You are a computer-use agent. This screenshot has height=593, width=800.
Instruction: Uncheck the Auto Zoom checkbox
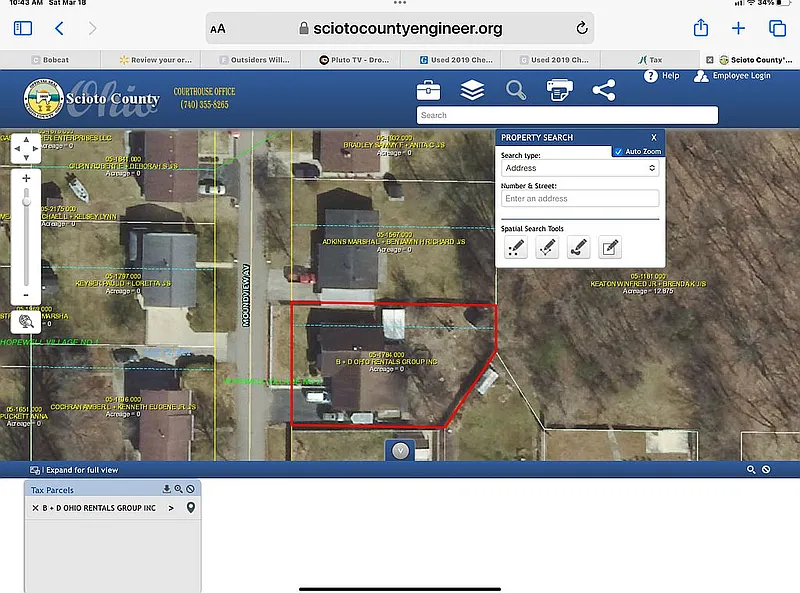[619, 151]
